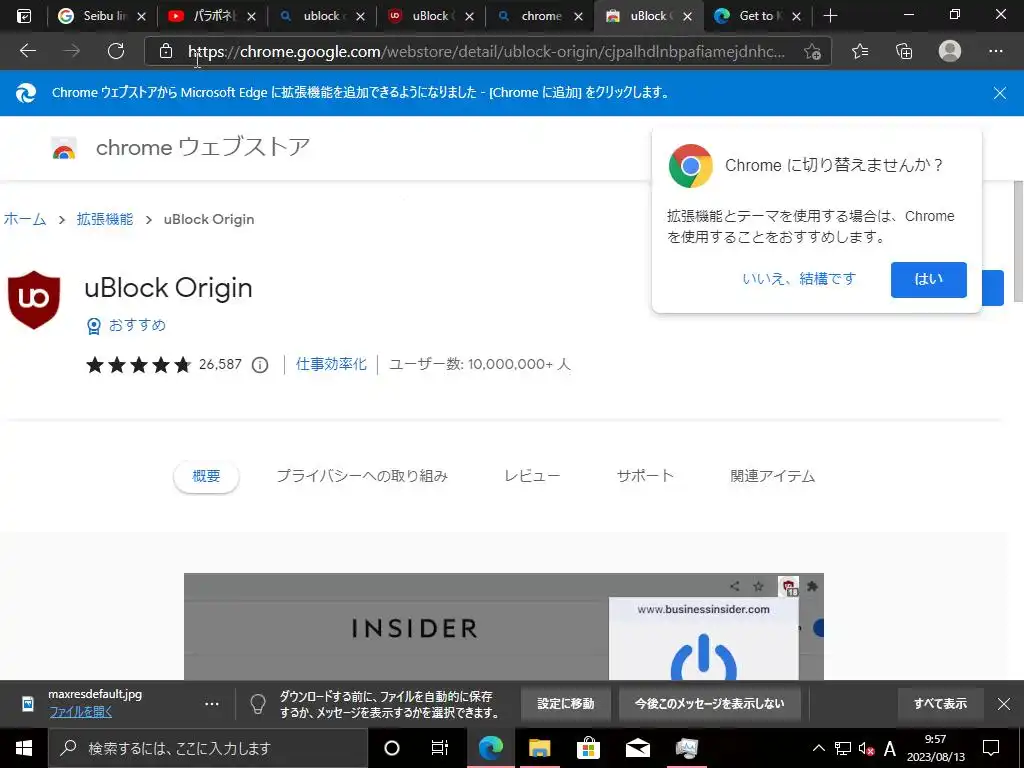Open File Explorer from the taskbar
Image resolution: width=1024 pixels, height=768 pixels.
pyautogui.click(x=539, y=748)
